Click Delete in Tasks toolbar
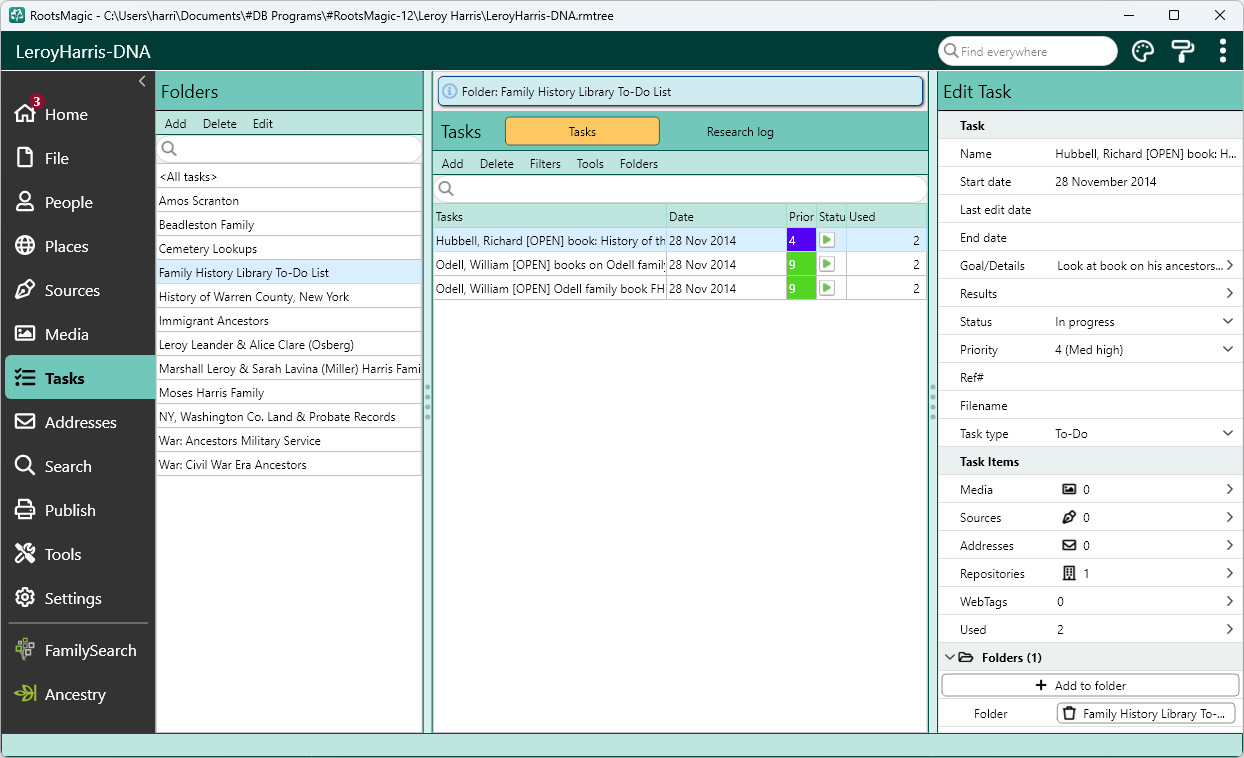1244x758 pixels. [x=497, y=164]
